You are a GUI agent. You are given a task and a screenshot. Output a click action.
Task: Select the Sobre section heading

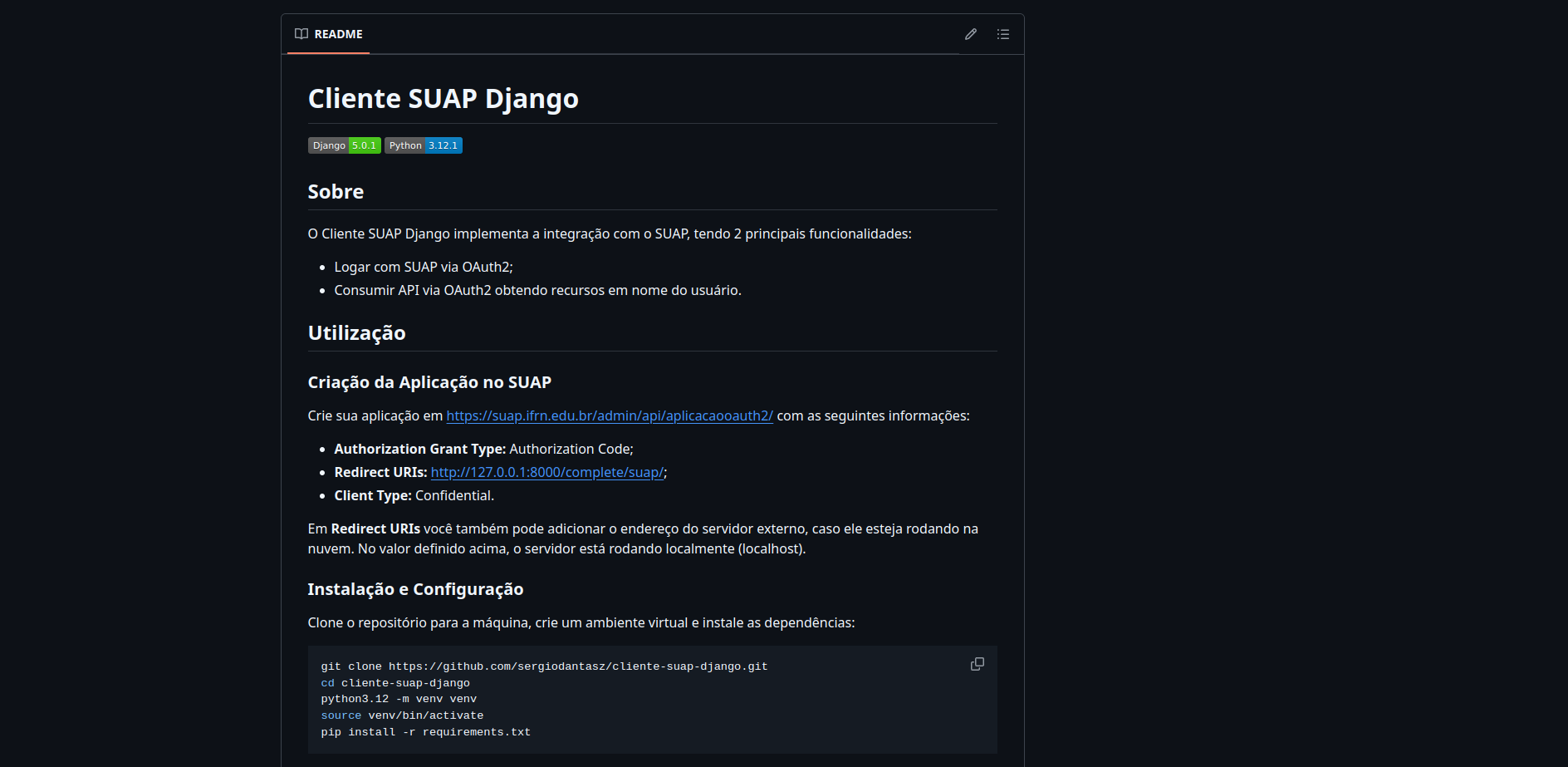[336, 191]
